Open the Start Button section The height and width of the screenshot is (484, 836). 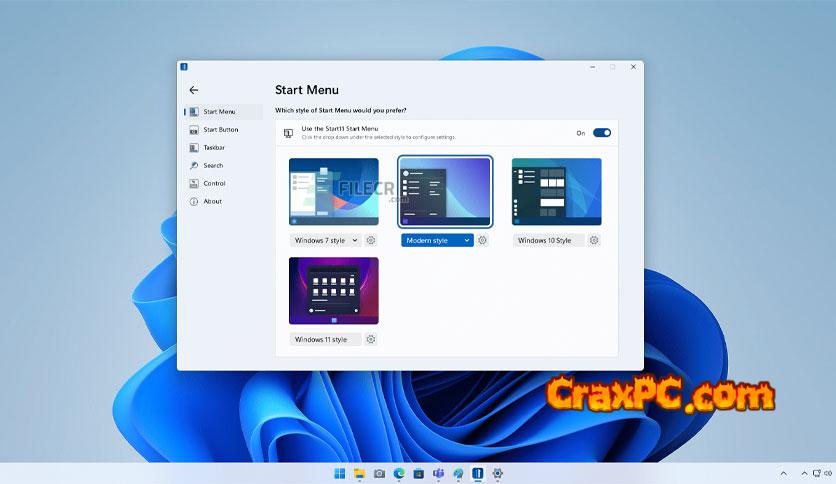point(220,129)
